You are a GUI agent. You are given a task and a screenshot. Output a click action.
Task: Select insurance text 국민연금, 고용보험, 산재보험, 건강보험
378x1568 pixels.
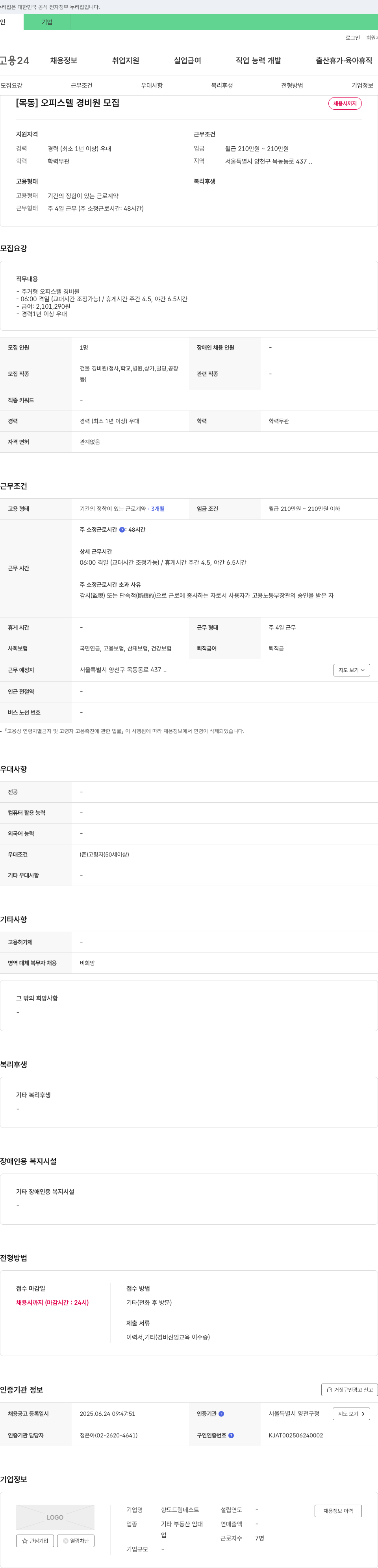[x=126, y=648]
